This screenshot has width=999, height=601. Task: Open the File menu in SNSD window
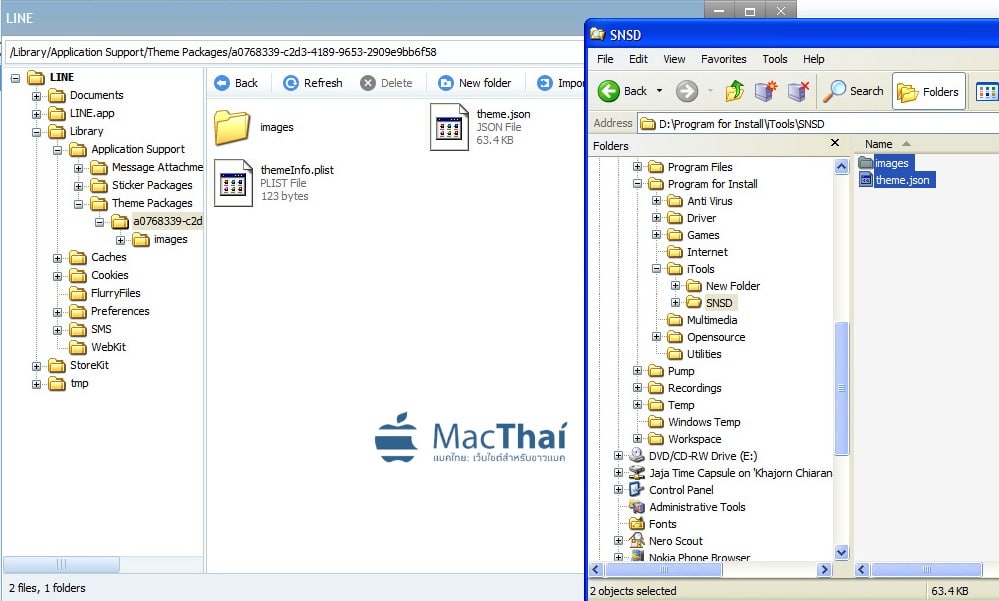(605, 59)
